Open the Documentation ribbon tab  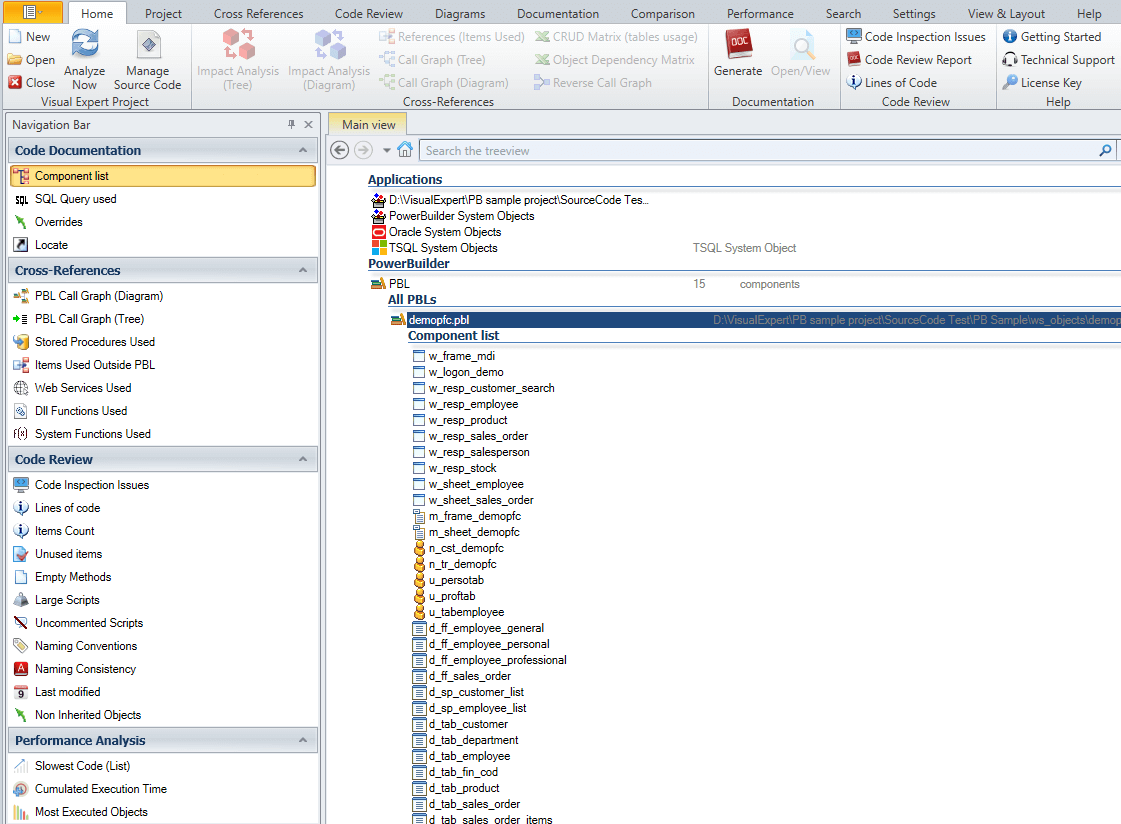[x=558, y=14]
